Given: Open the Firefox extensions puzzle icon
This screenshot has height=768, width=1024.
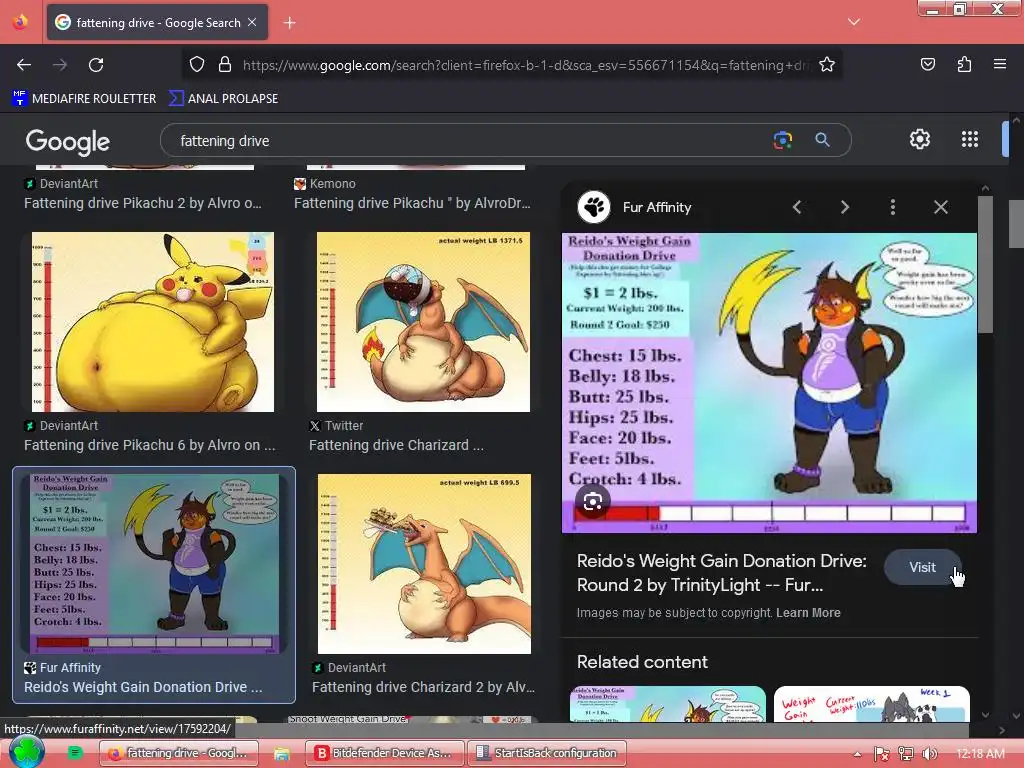Looking at the screenshot, I should (964, 64).
